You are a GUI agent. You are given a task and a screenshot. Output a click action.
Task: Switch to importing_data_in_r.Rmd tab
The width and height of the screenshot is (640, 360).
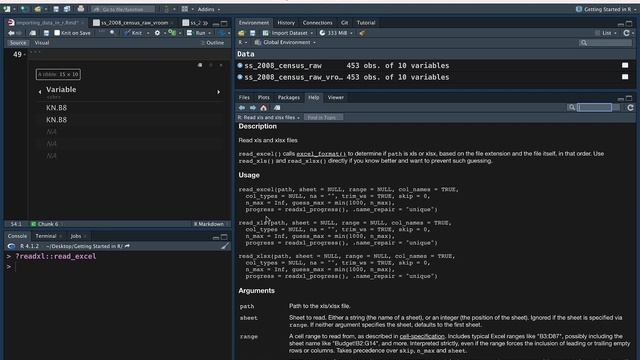47,22
